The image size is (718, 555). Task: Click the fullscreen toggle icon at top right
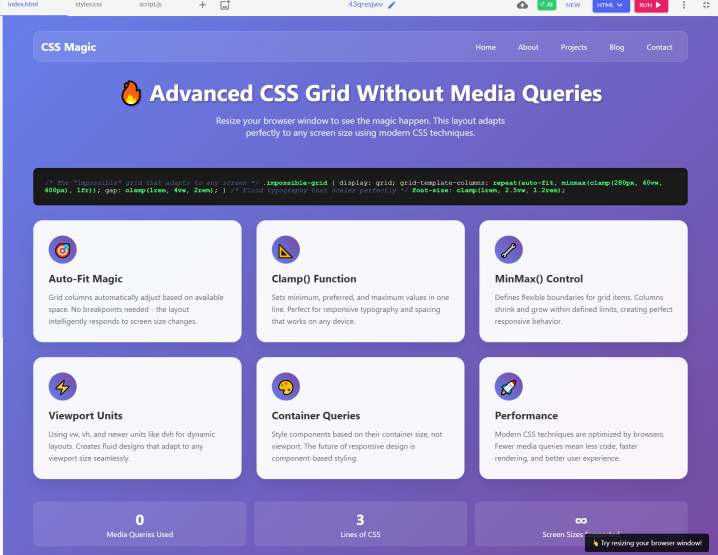(x=705, y=5)
